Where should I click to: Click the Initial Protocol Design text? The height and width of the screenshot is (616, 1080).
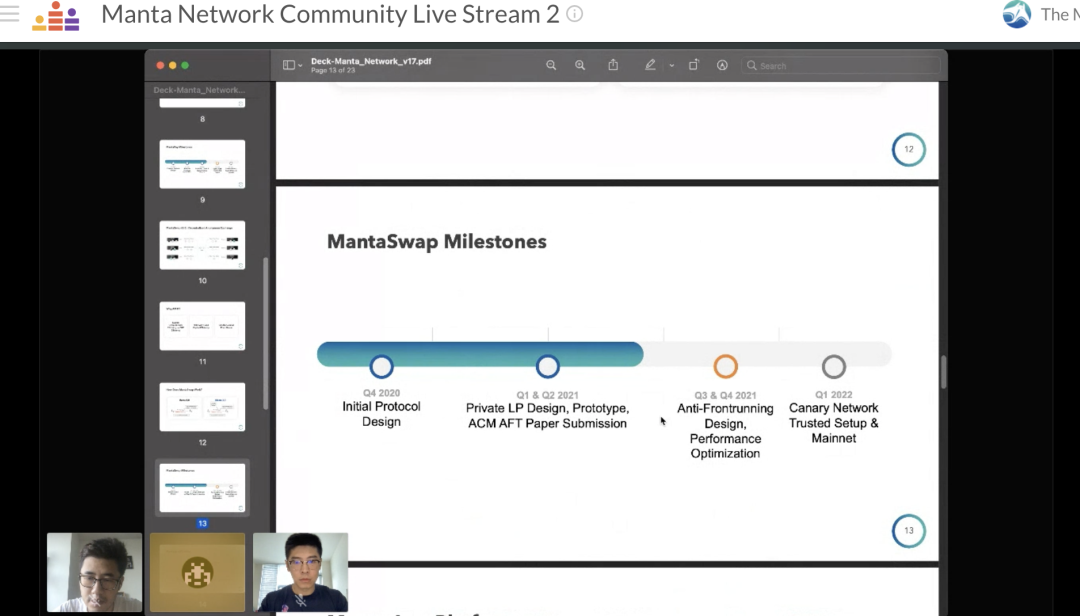point(382,414)
